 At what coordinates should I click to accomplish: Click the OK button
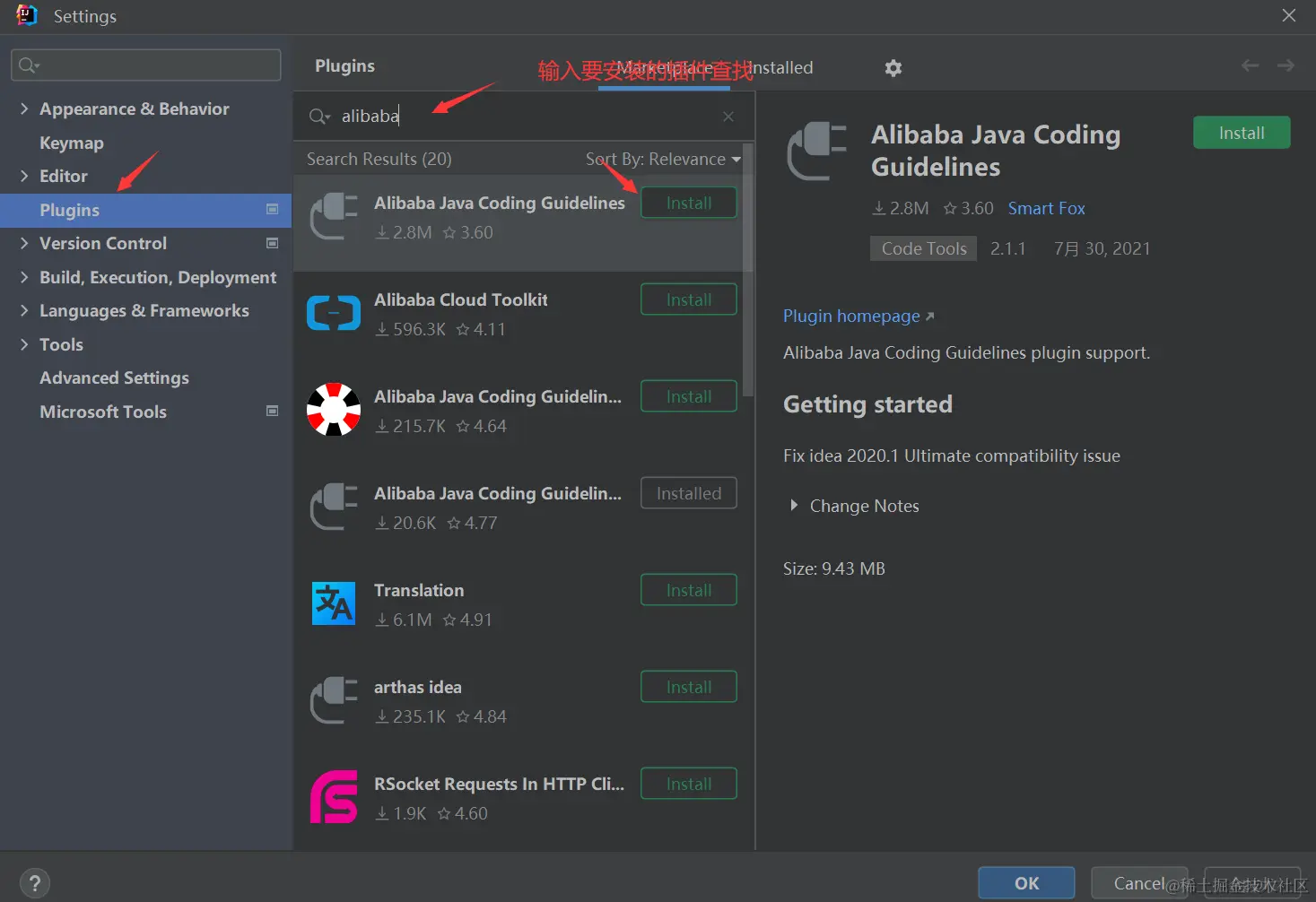pyautogui.click(x=1026, y=883)
